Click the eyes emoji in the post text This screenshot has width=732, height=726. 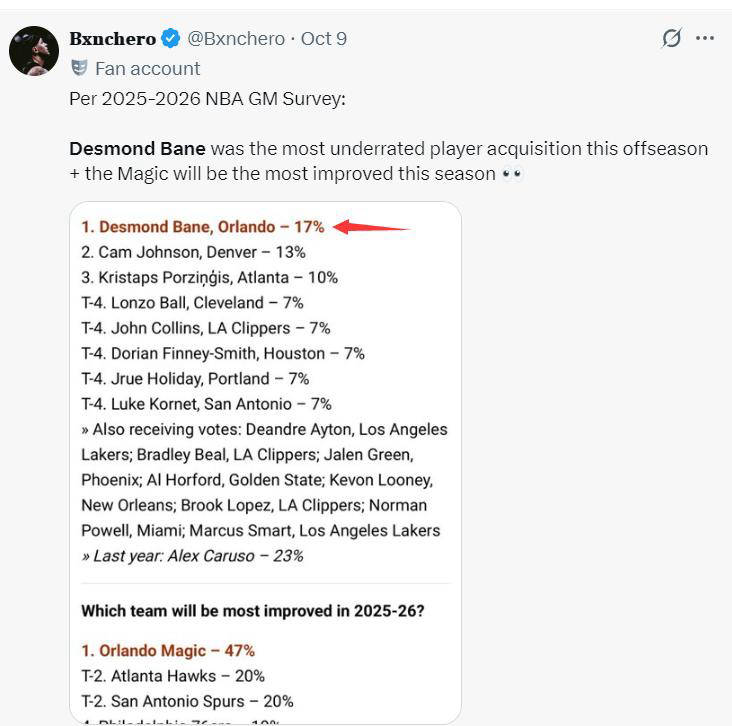pyautogui.click(x=512, y=174)
